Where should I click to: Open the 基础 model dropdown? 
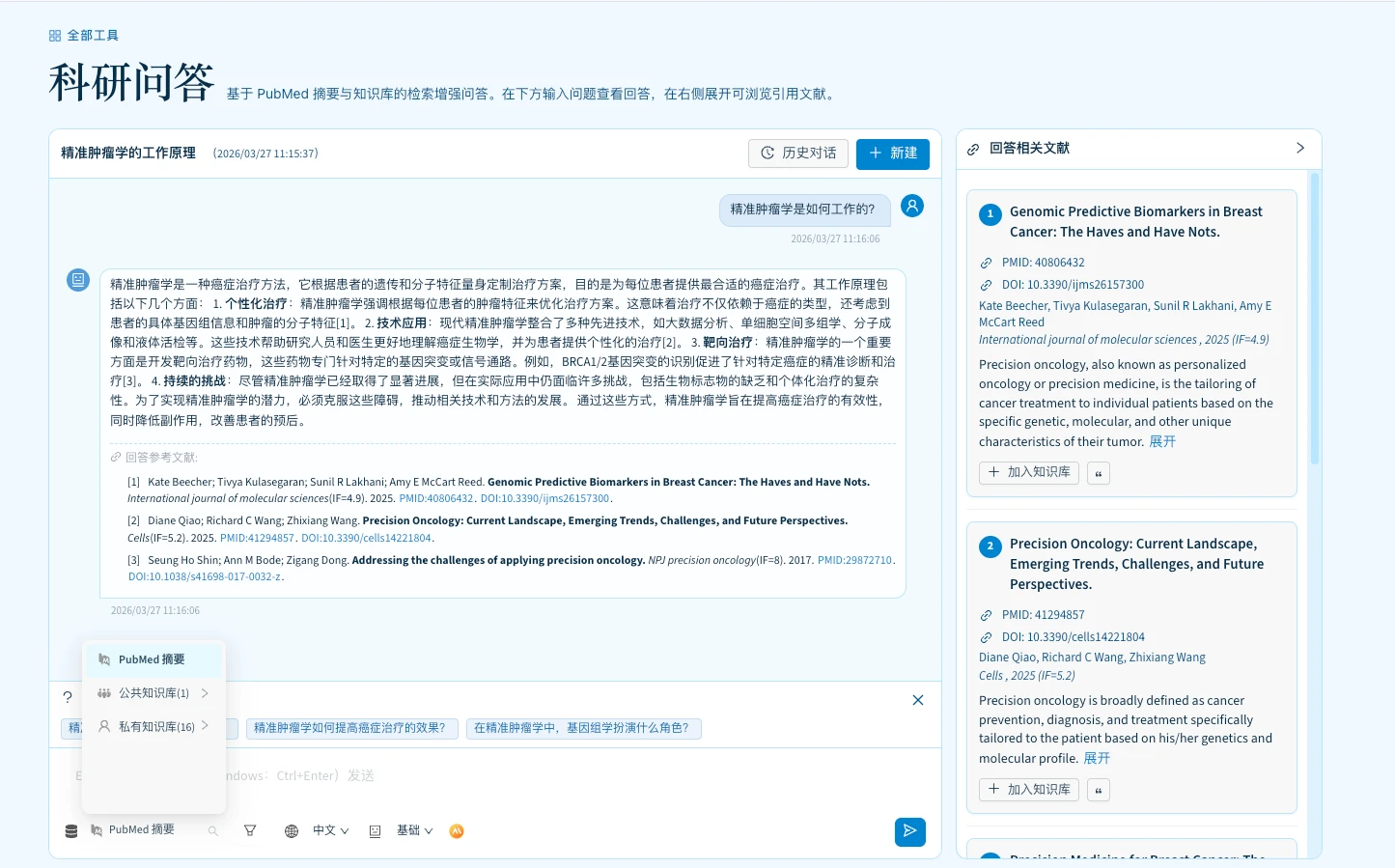(413, 830)
